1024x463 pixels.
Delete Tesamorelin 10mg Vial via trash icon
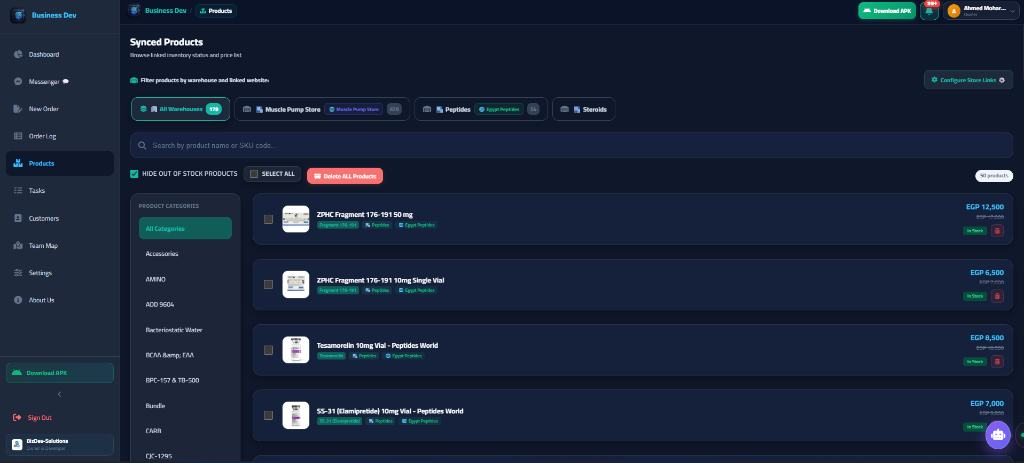tap(997, 361)
